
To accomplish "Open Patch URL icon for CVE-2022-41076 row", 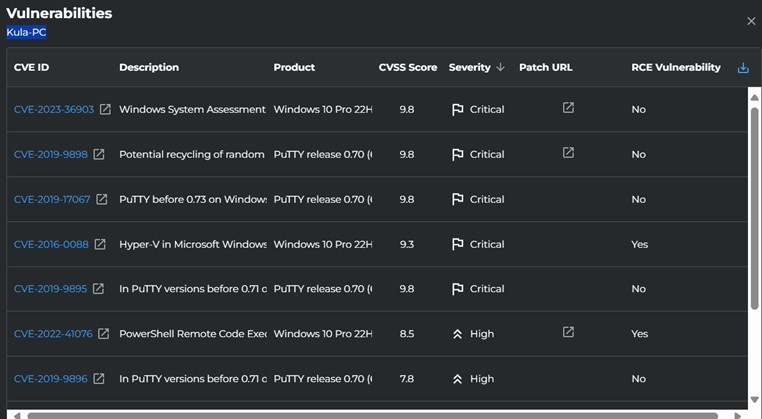I will pyautogui.click(x=568, y=332).
